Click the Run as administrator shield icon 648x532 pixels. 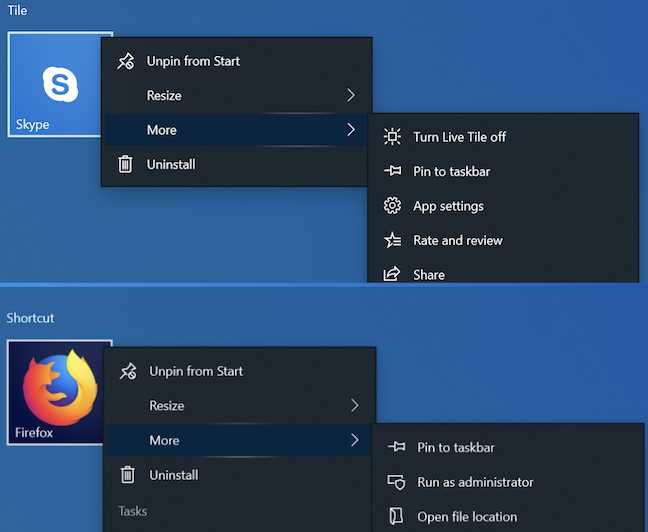click(396, 482)
